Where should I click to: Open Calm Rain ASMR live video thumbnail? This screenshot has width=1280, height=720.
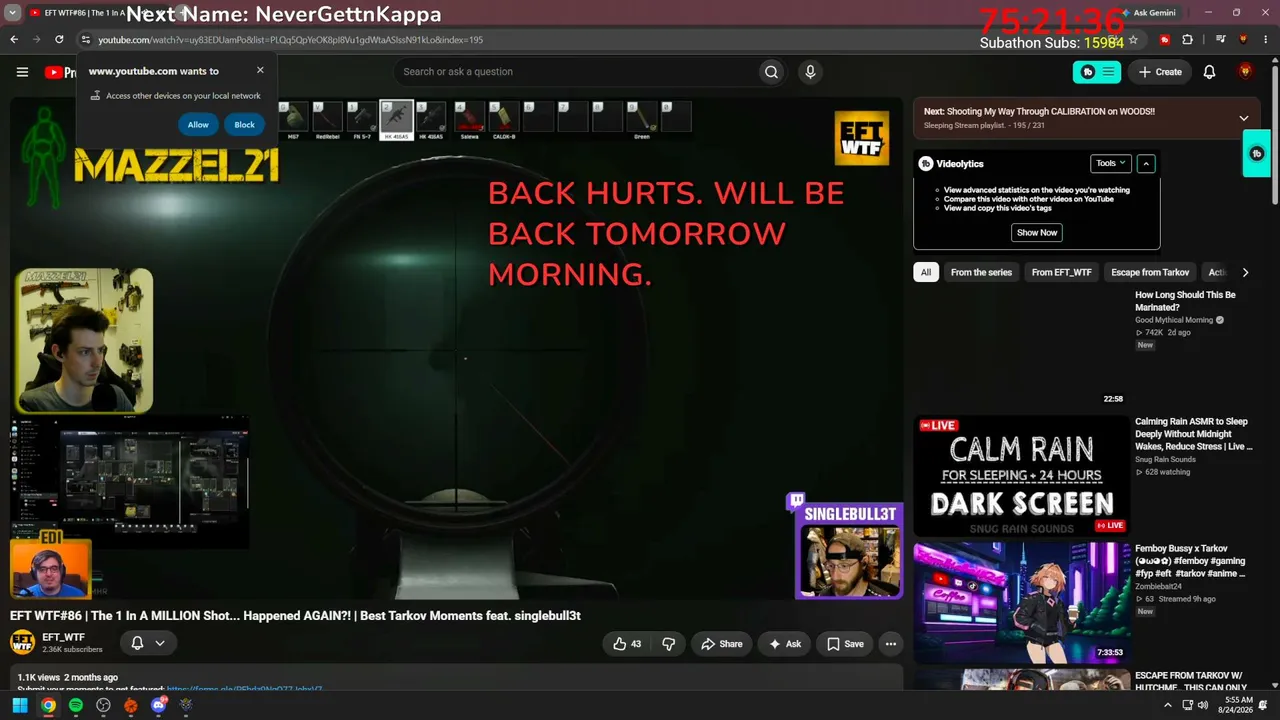click(x=1021, y=476)
